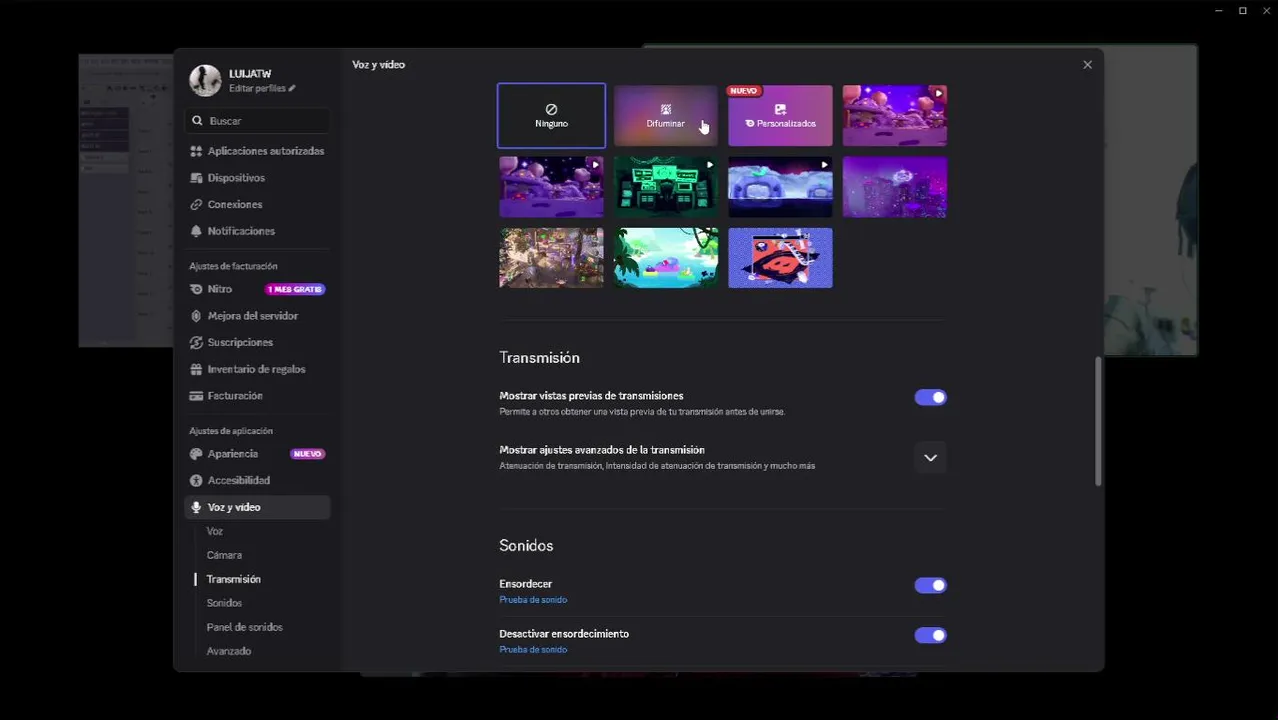Choose the purple night mushroom background
This screenshot has width=1278, height=720.
551,187
